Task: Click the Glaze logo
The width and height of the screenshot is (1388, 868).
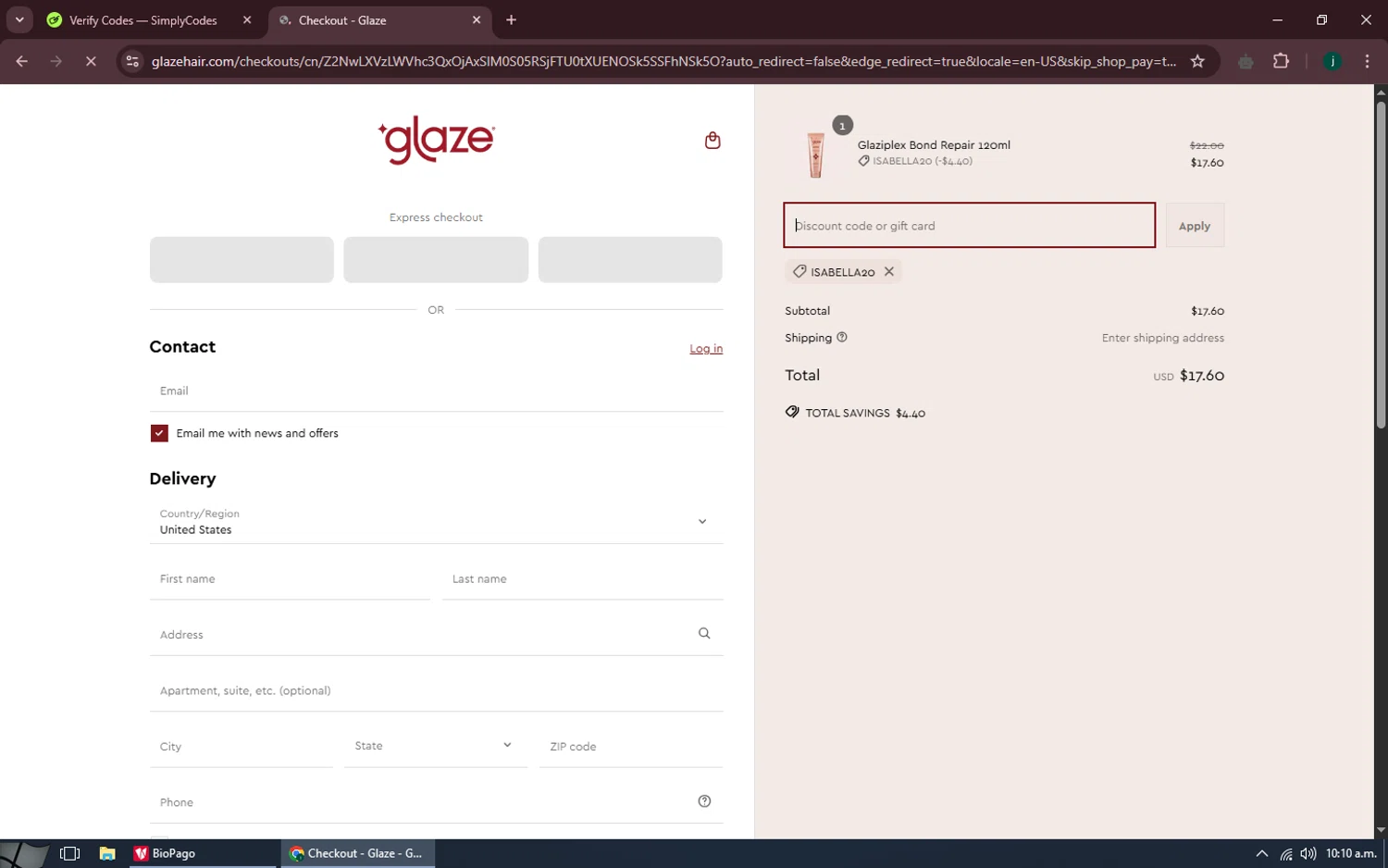Action: pos(436,141)
